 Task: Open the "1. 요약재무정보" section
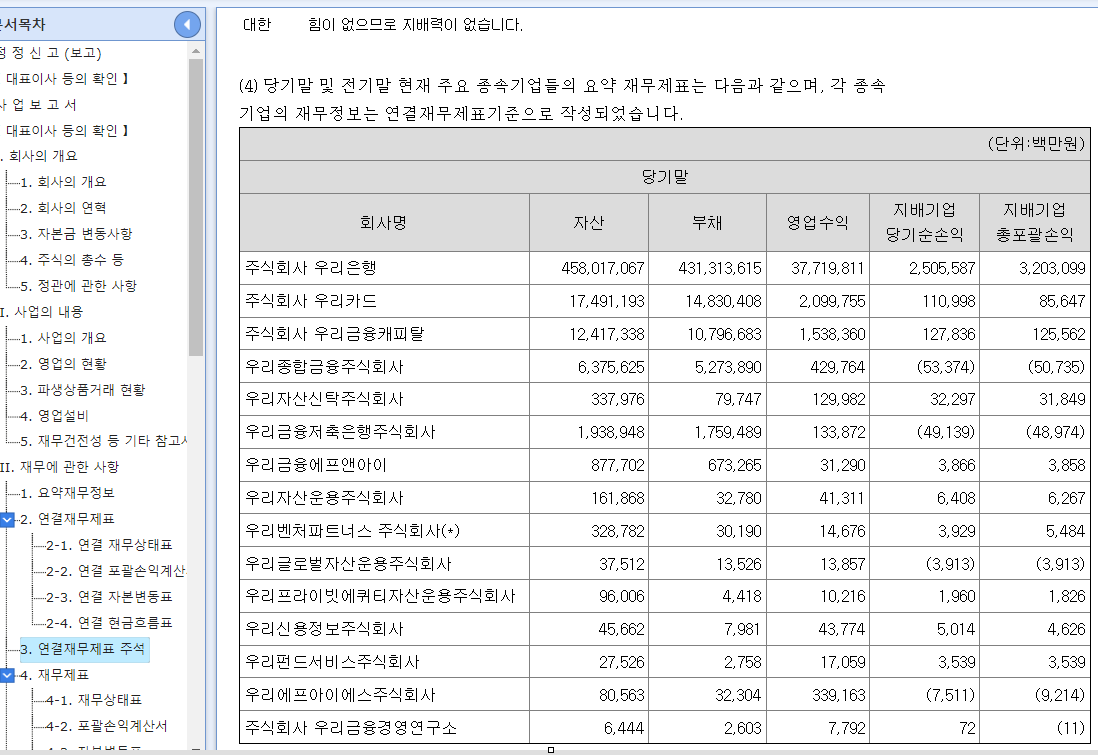coord(75,494)
